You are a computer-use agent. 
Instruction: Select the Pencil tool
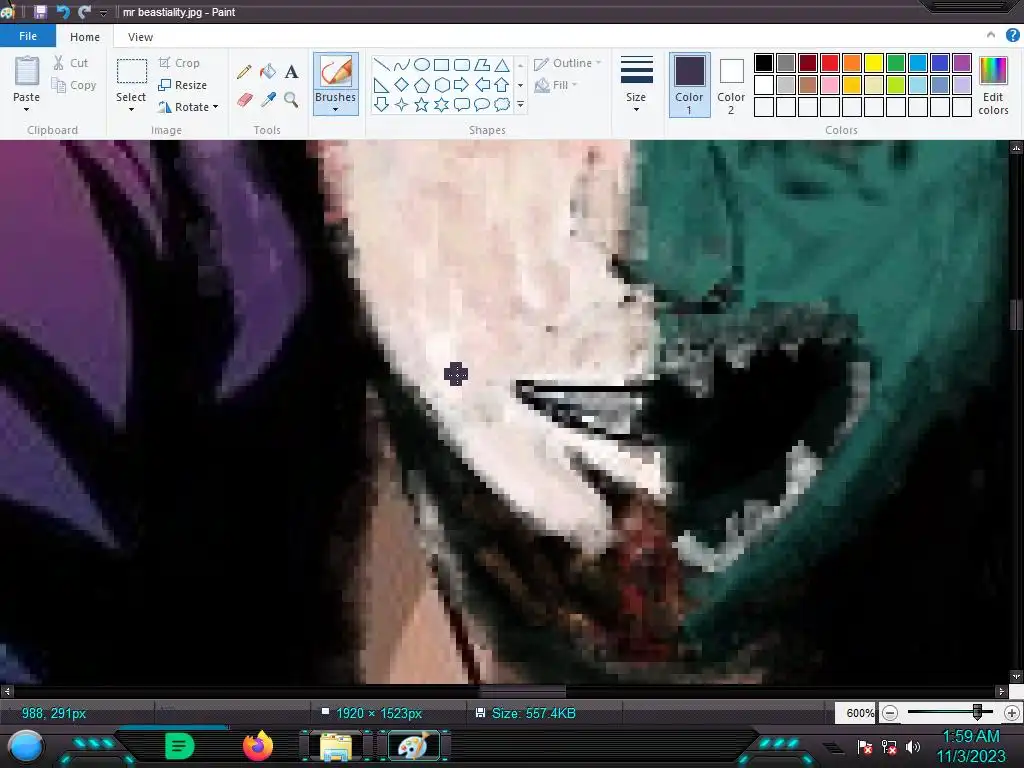click(244, 72)
